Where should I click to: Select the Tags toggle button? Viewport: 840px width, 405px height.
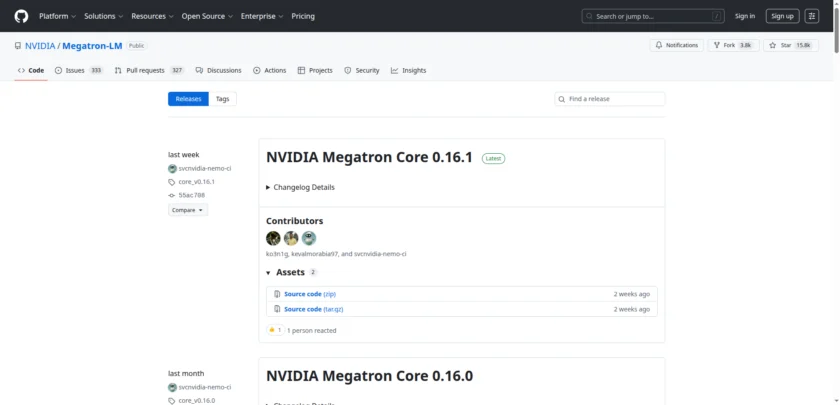(222, 99)
